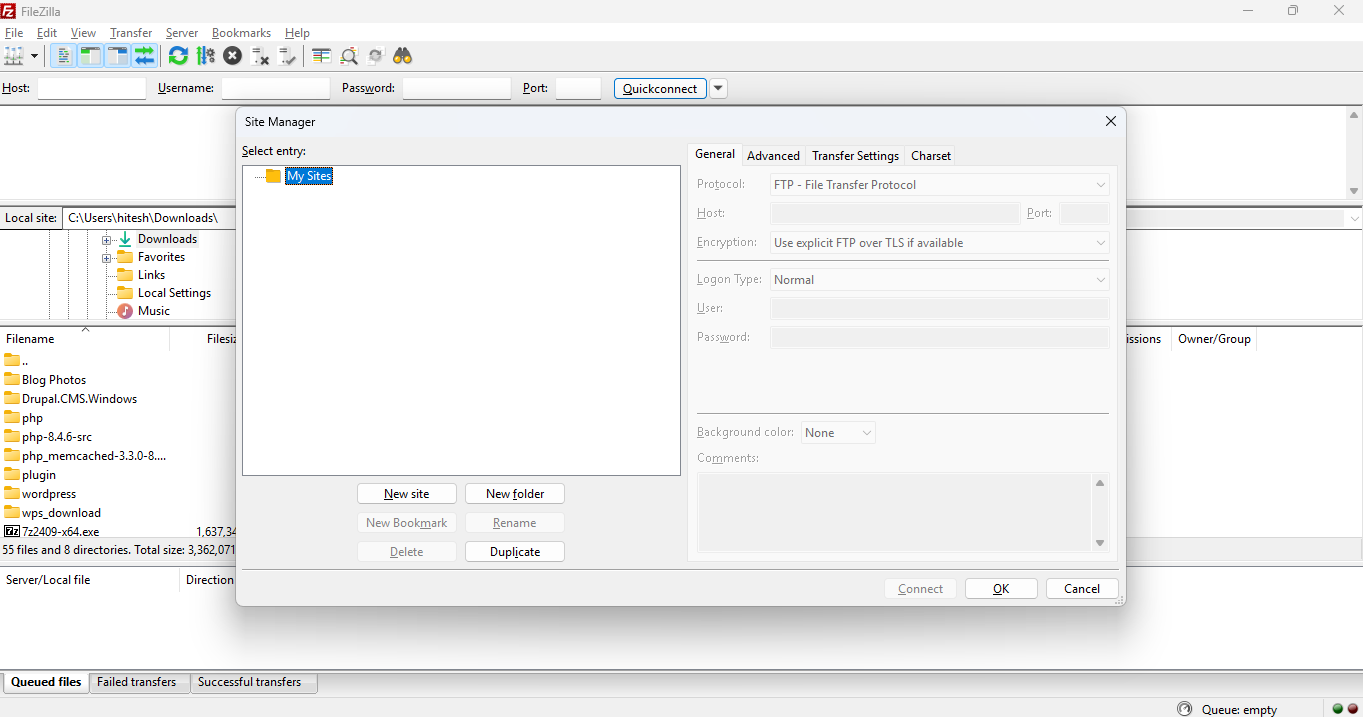The height and width of the screenshot is (717, 1363).
Task: Click the Site Manager Host field
Action: (x=895, y=213)
